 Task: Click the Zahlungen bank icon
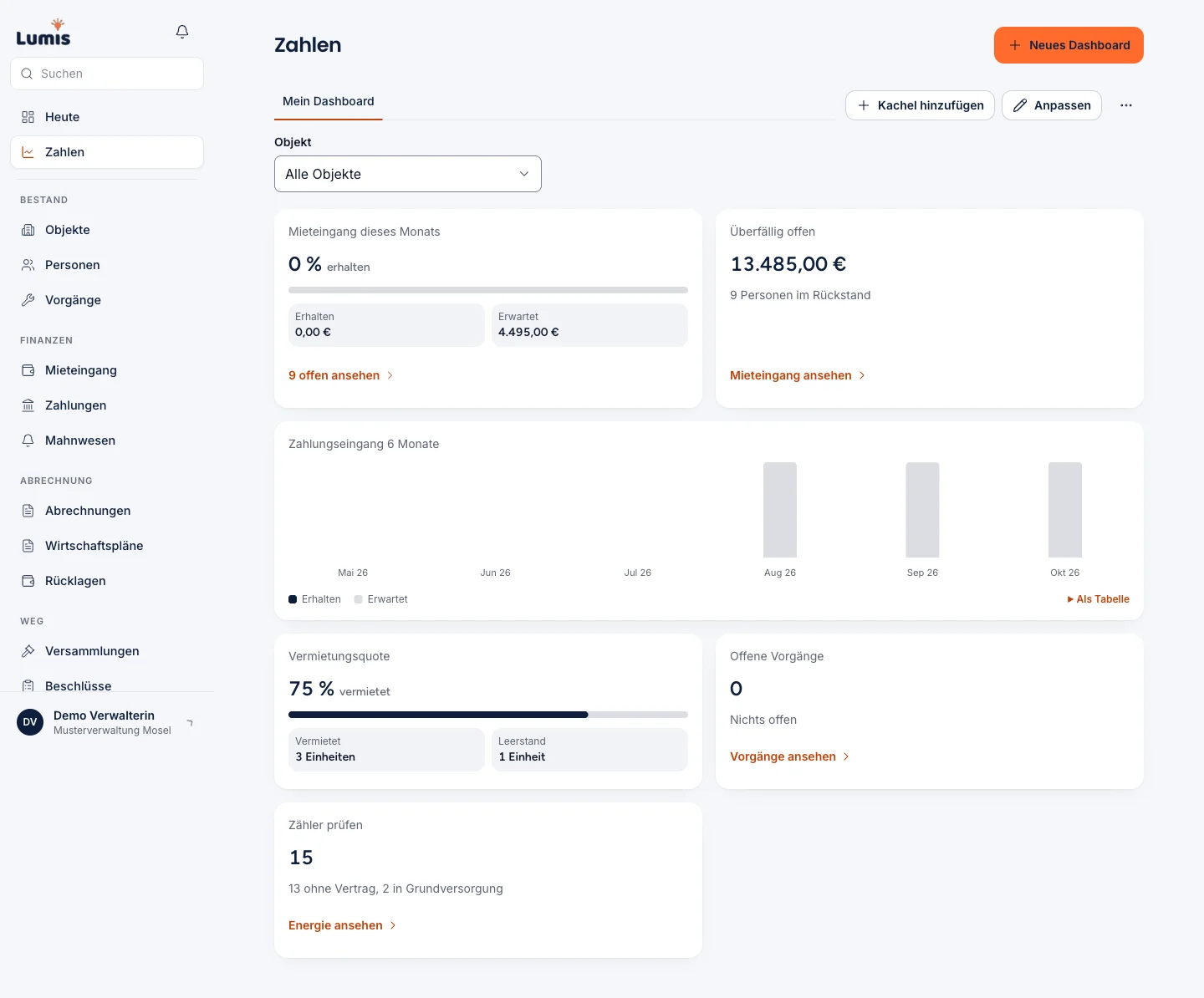(28, 405)
